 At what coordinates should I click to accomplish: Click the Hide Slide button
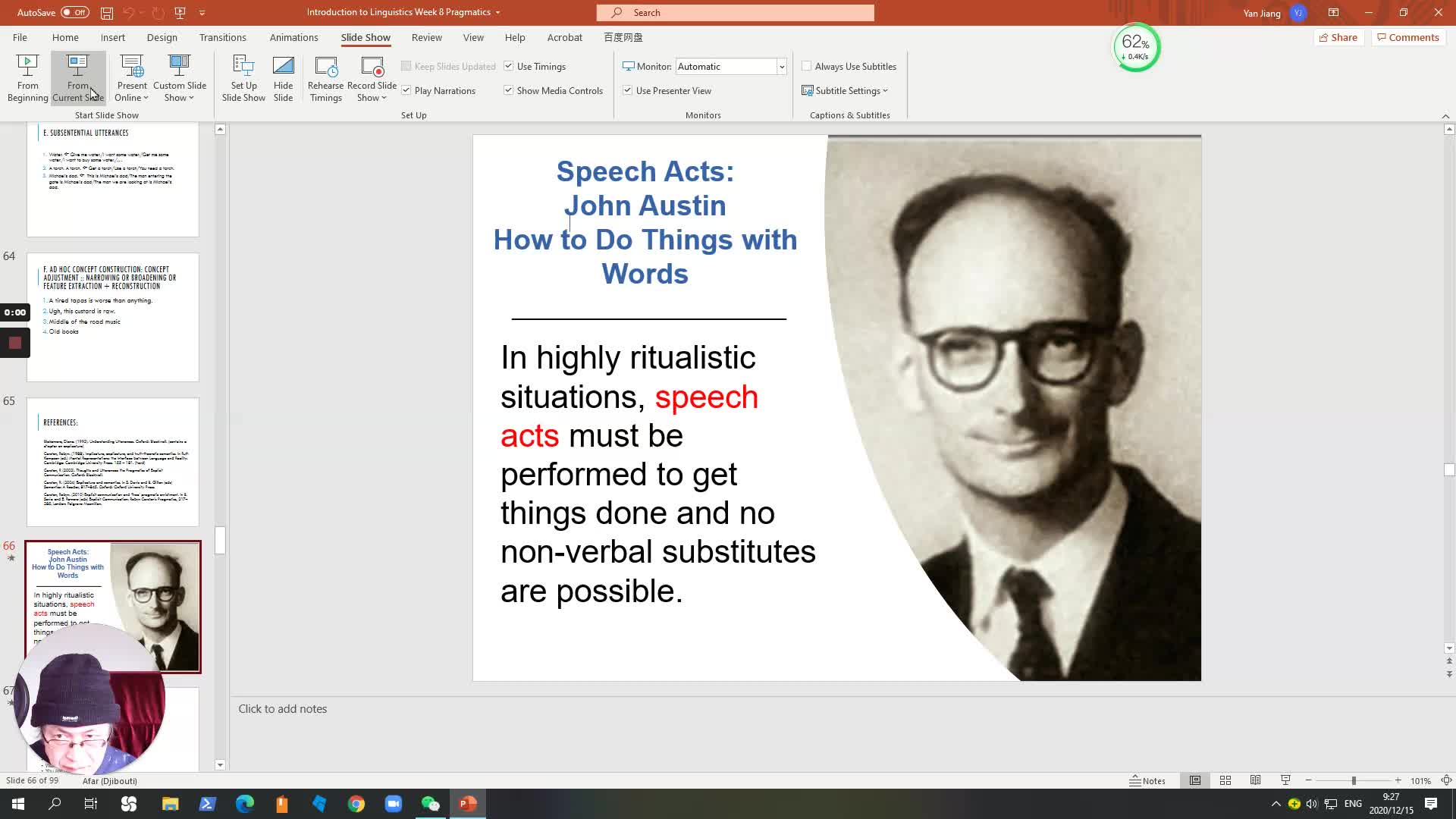(x=283, y=78)
